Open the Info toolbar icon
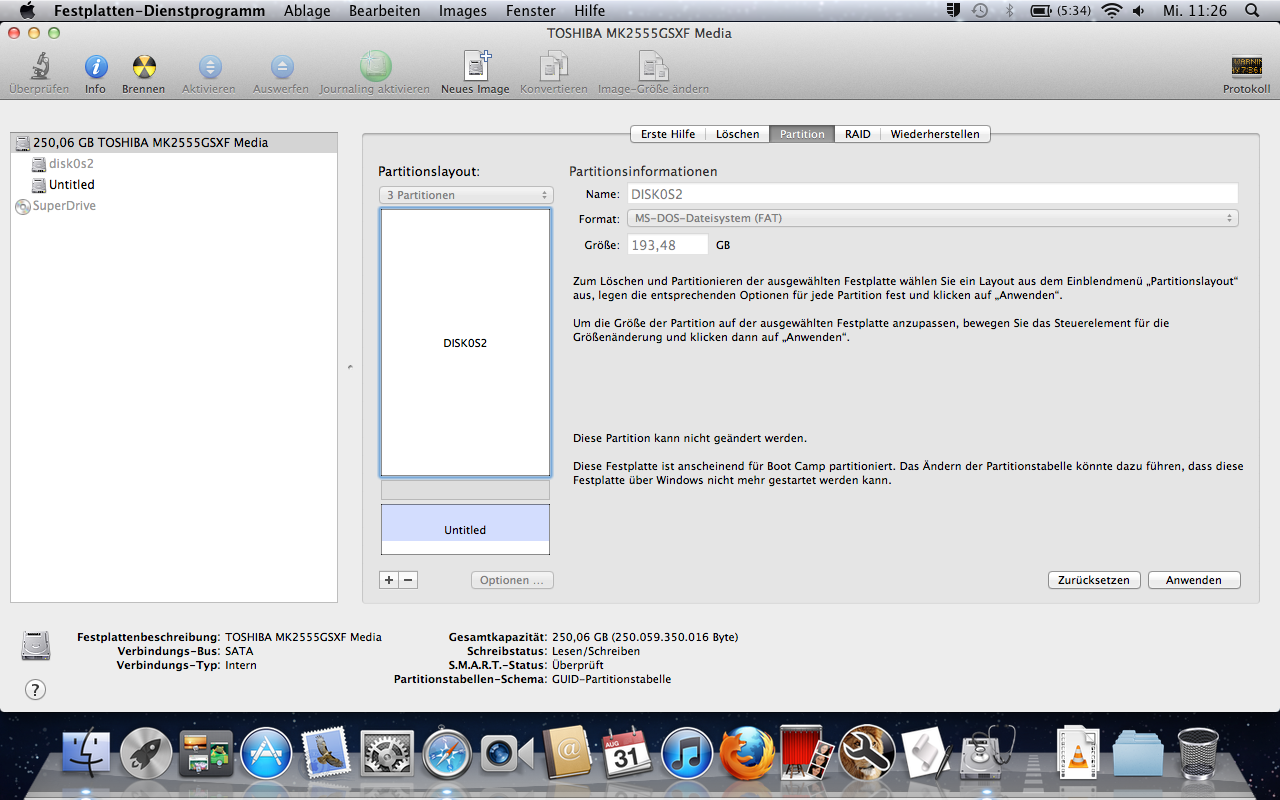1280x800 pixels. click(95, 67)
